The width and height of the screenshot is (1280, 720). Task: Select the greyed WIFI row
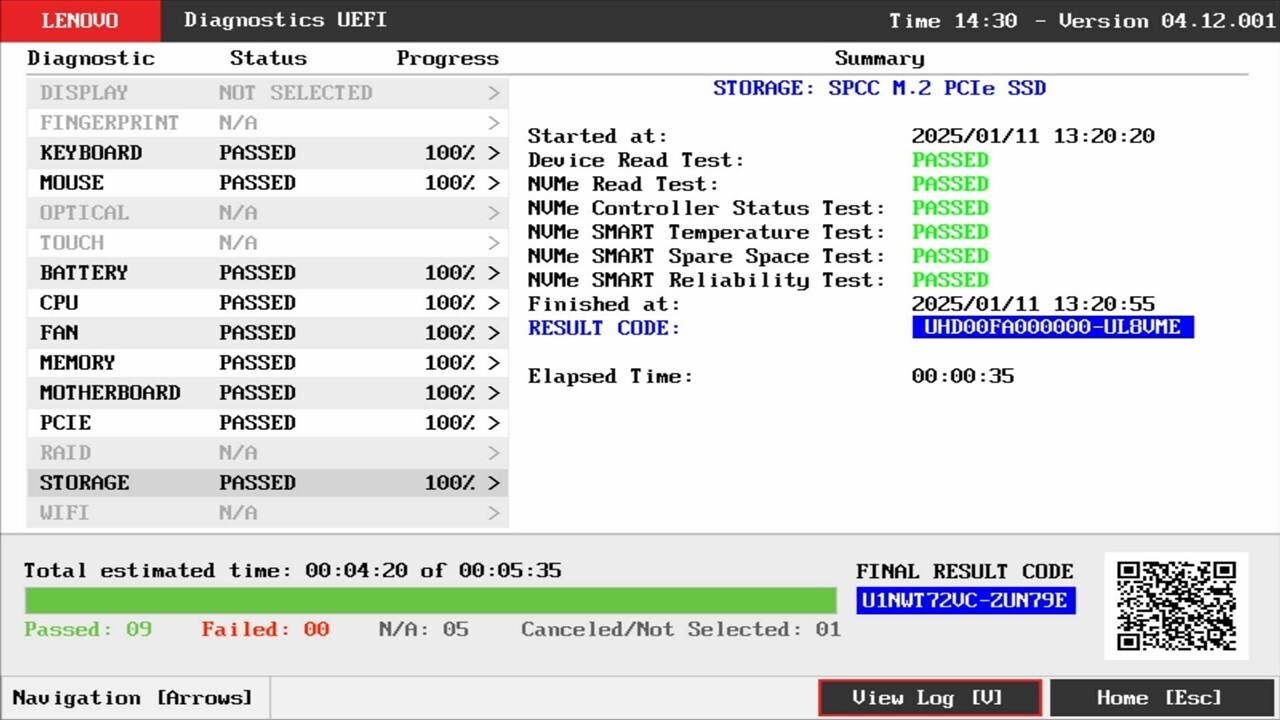pos(268,513)
